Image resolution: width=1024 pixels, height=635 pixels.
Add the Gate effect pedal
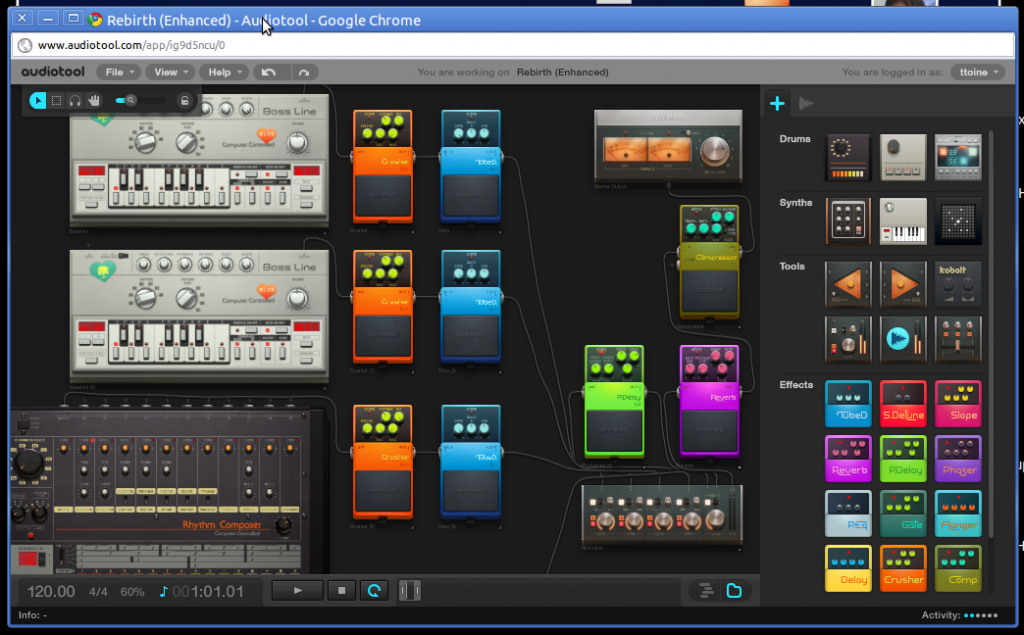coord(903,513)
